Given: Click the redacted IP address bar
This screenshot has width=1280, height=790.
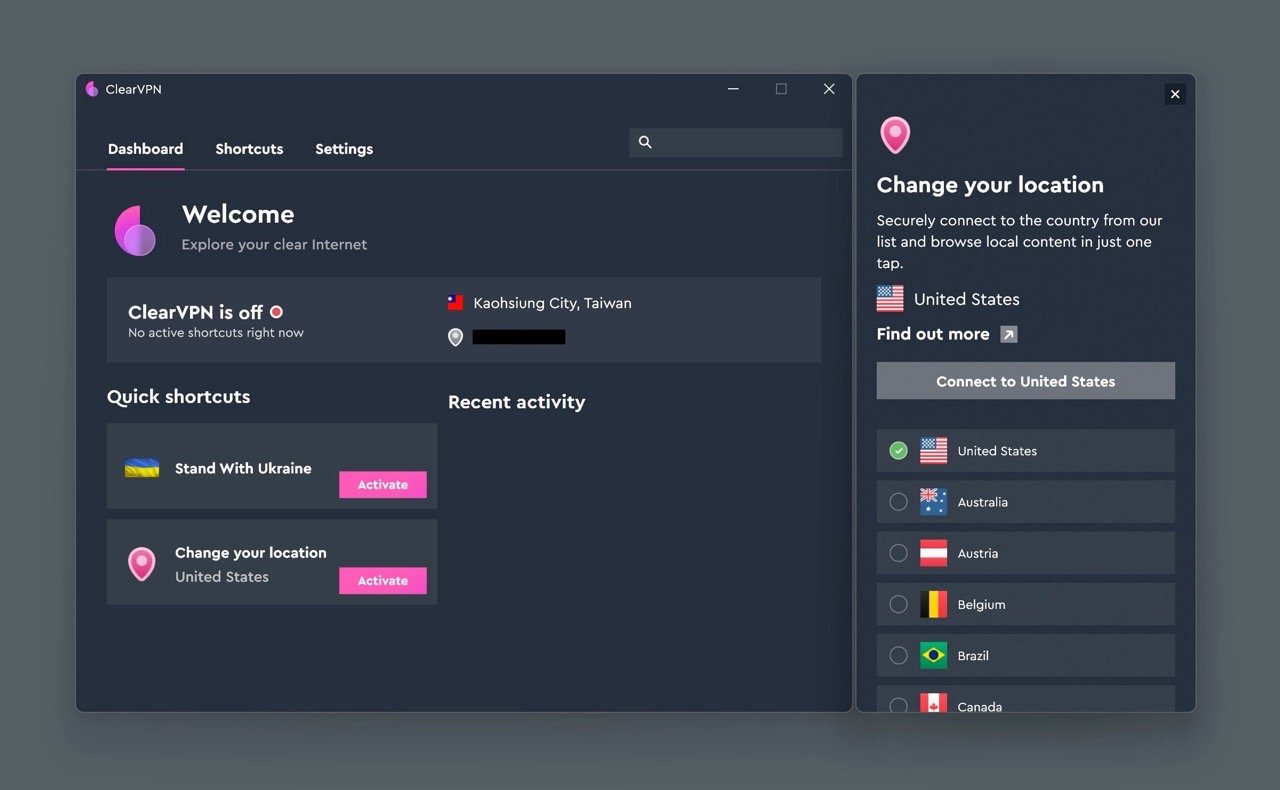Looking at the screenshot, I should [x=519, y=337].
